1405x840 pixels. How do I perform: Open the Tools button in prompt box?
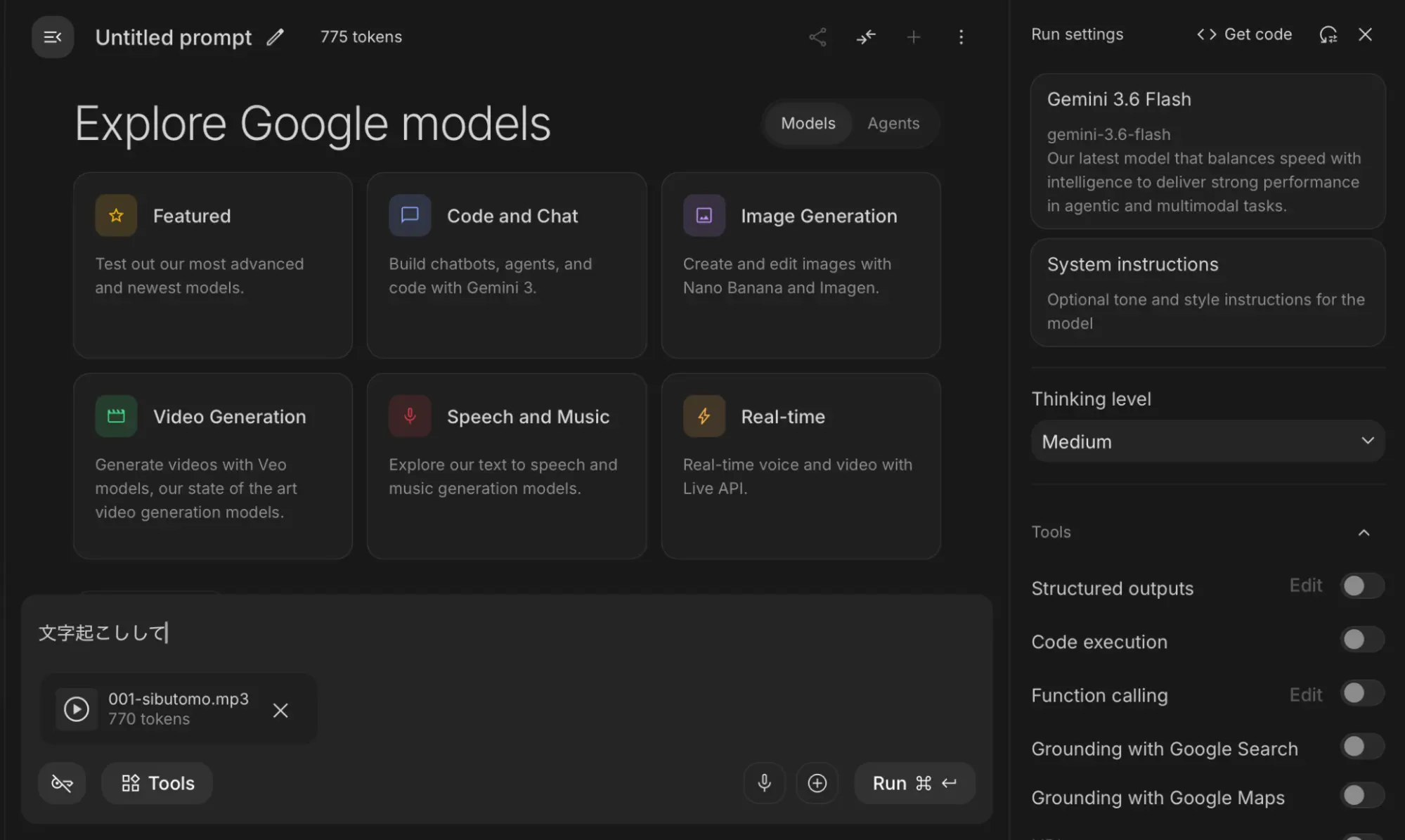tap(157, 783)
